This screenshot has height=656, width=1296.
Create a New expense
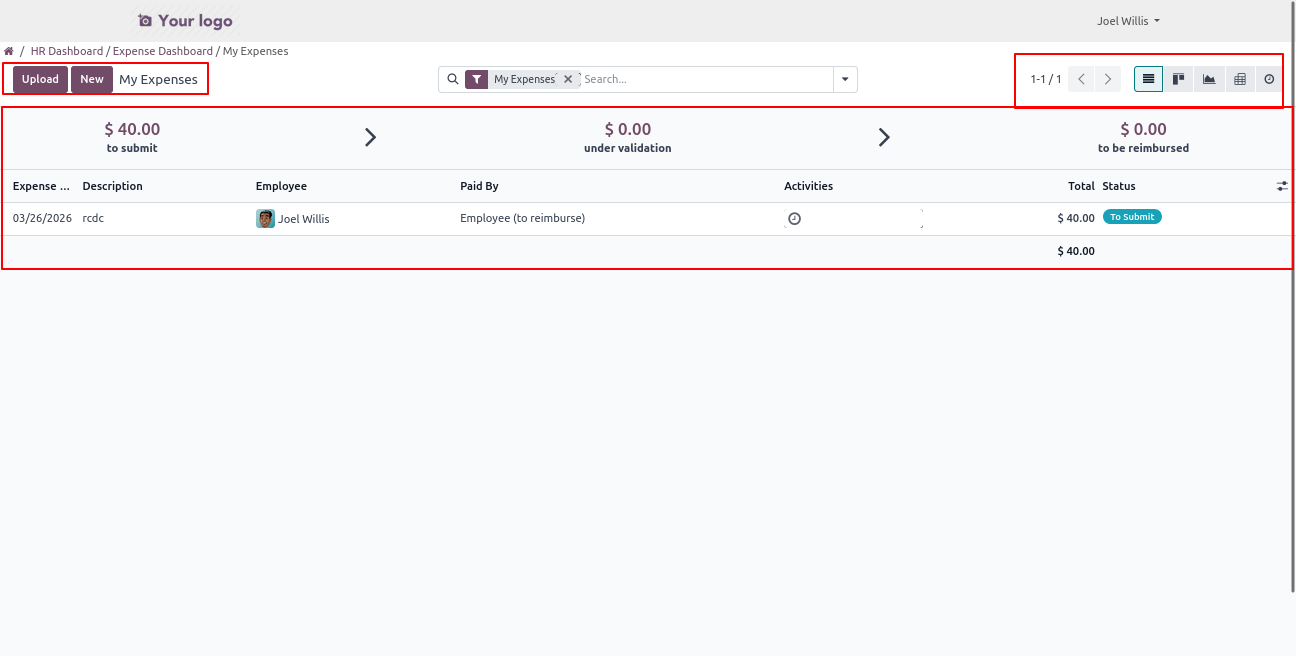92,79
